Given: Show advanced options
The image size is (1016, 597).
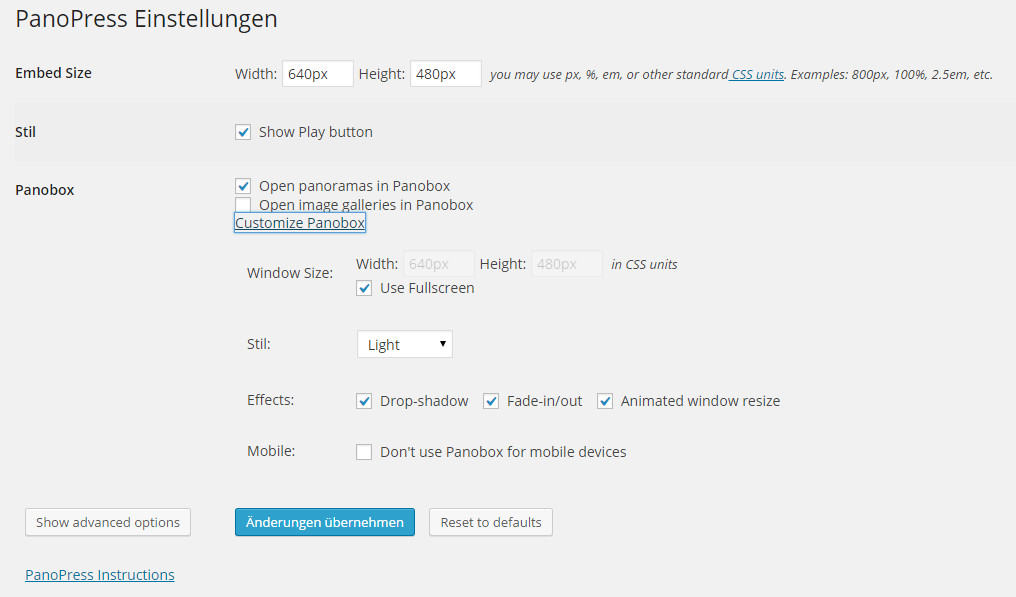Looking at the screenshot, I should point(108,522).
